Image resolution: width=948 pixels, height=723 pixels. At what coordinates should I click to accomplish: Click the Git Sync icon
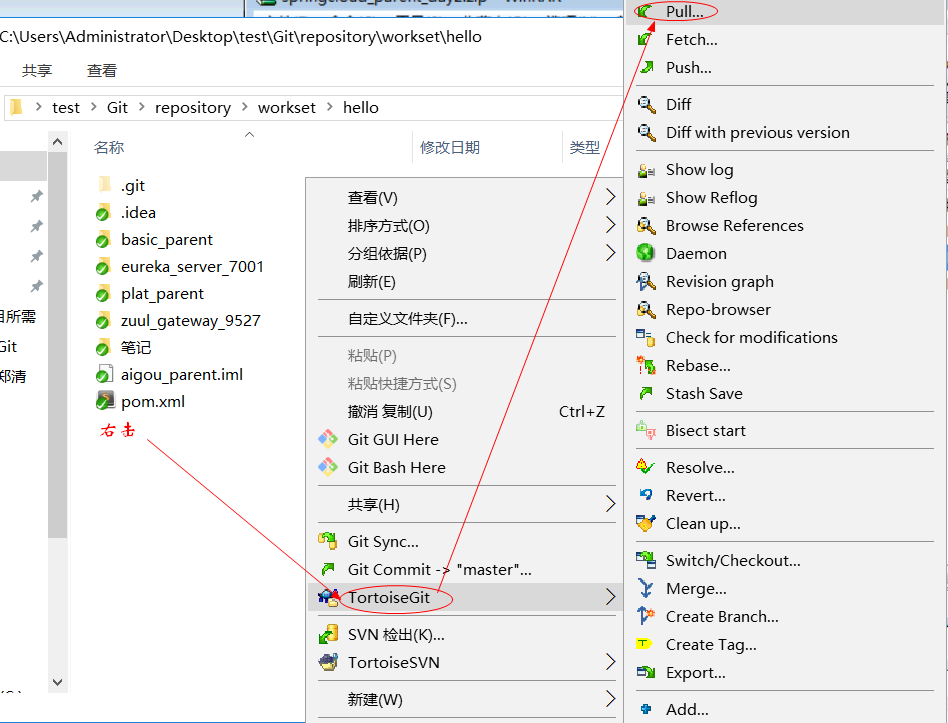click(328, 541)
